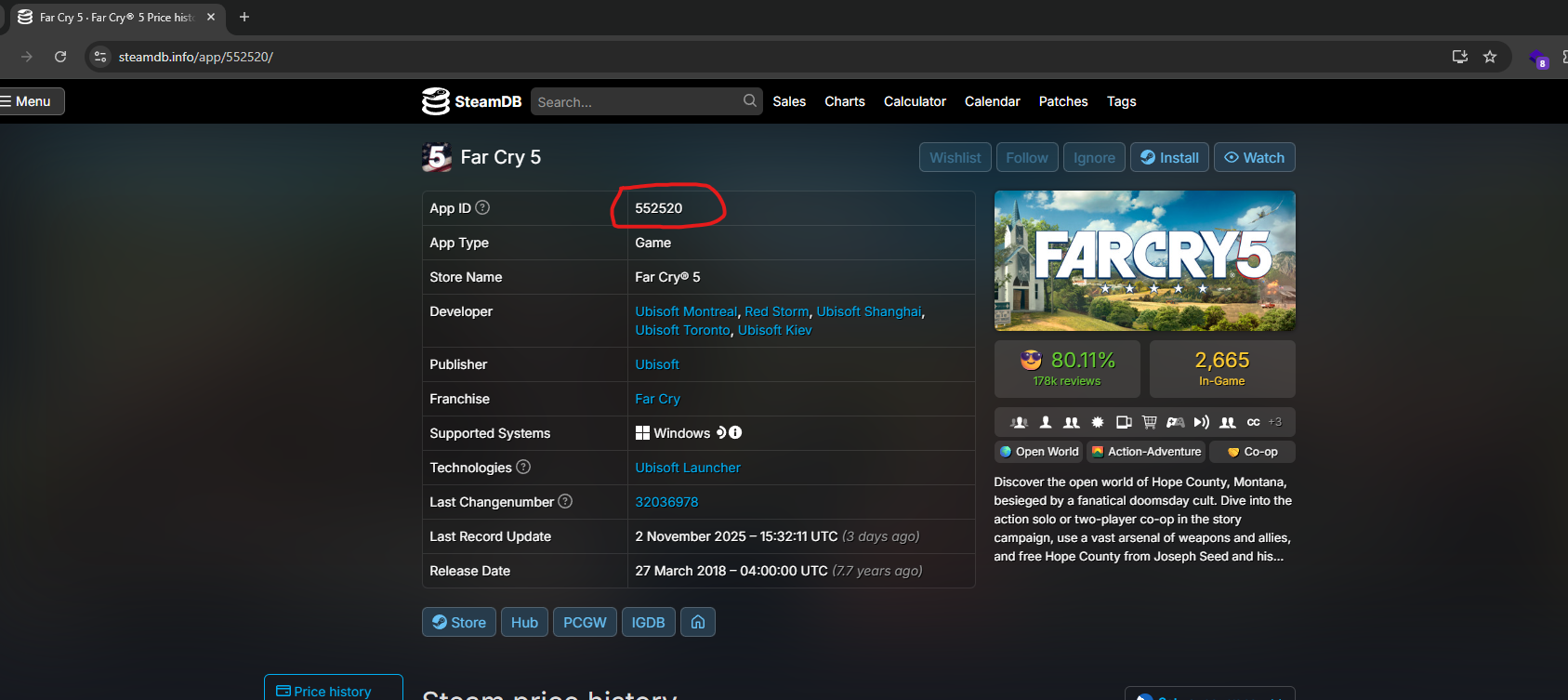This screenshot has width=1568, height=700.
Task: Click the audio speaker feature icon
Action: pos(1202,422)
